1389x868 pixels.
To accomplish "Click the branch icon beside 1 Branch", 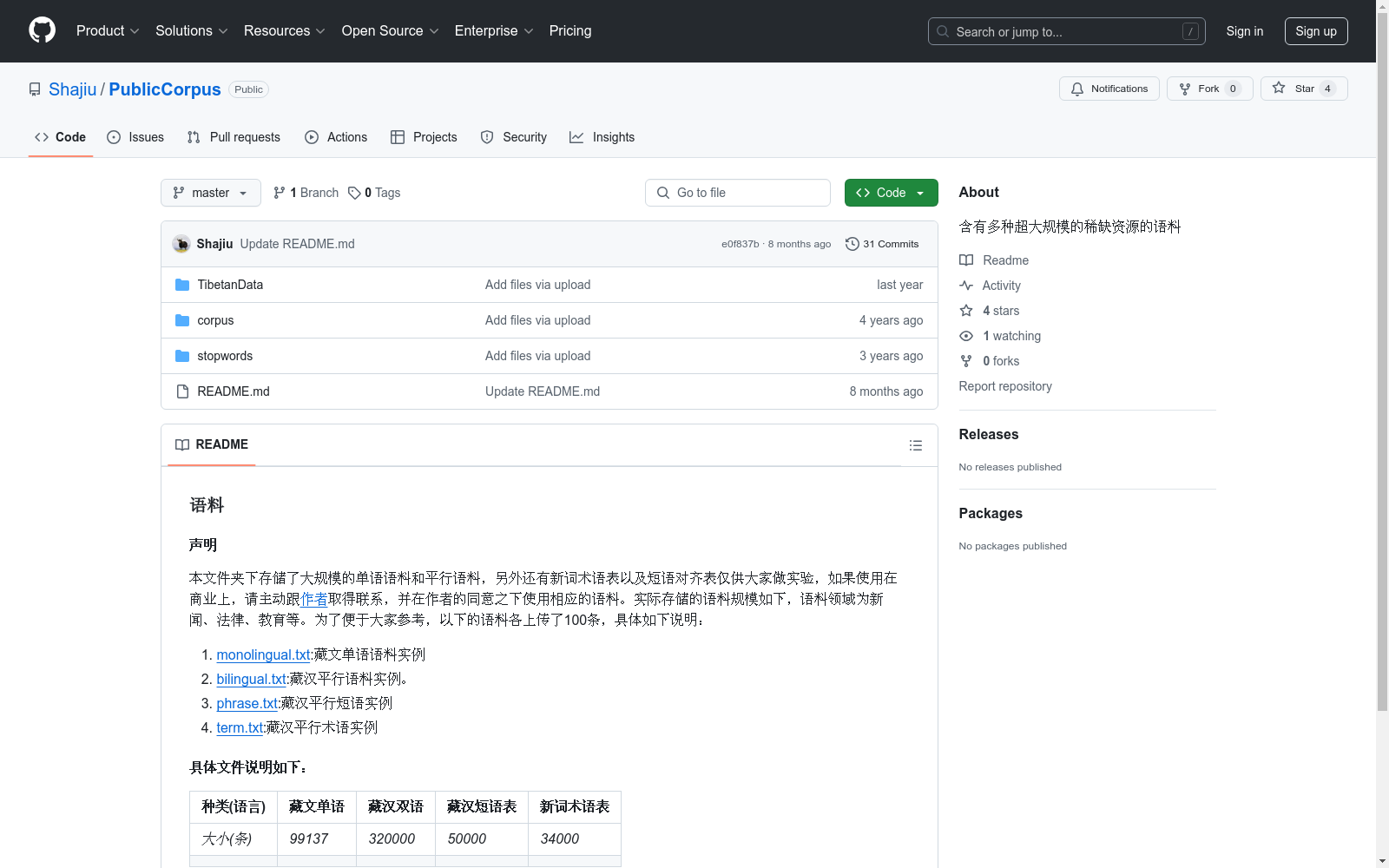I will click(x=280, y=193).
